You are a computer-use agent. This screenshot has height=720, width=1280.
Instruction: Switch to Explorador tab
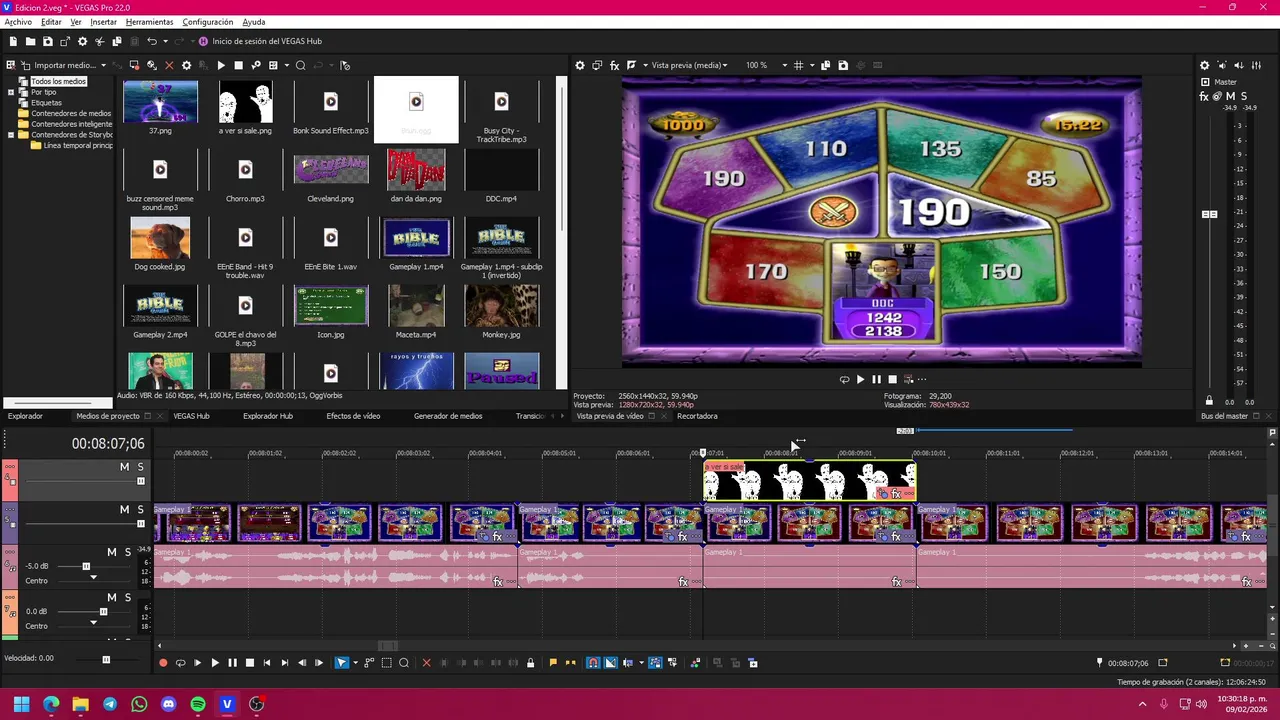(25, 416)
